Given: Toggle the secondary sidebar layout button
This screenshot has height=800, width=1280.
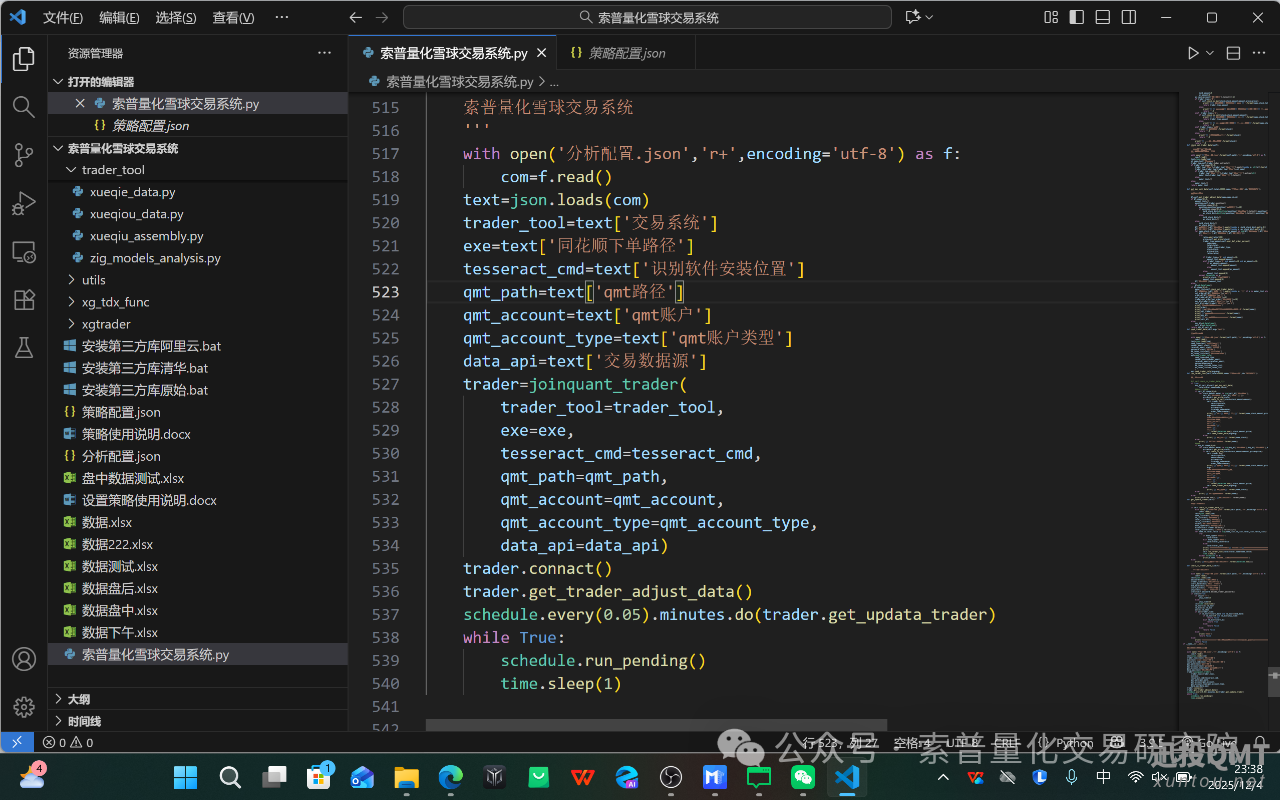Looking at the screenshot, I should 1129,17.
